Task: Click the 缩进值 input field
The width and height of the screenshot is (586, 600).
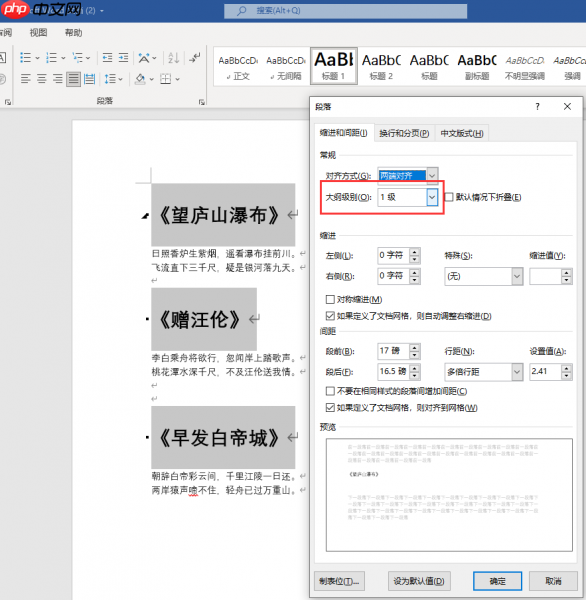Action: click(x=545, y=276)
